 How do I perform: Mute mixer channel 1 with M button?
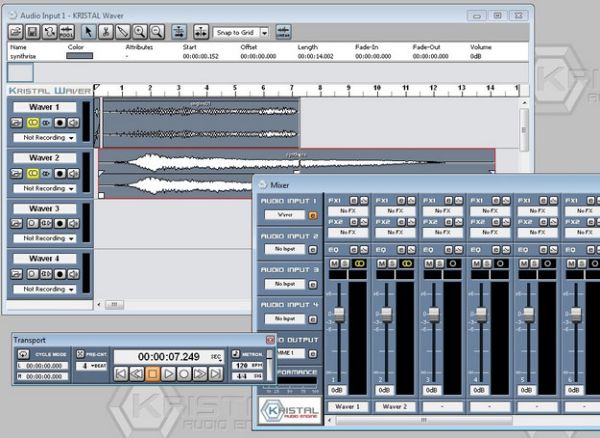click(334, 264)
